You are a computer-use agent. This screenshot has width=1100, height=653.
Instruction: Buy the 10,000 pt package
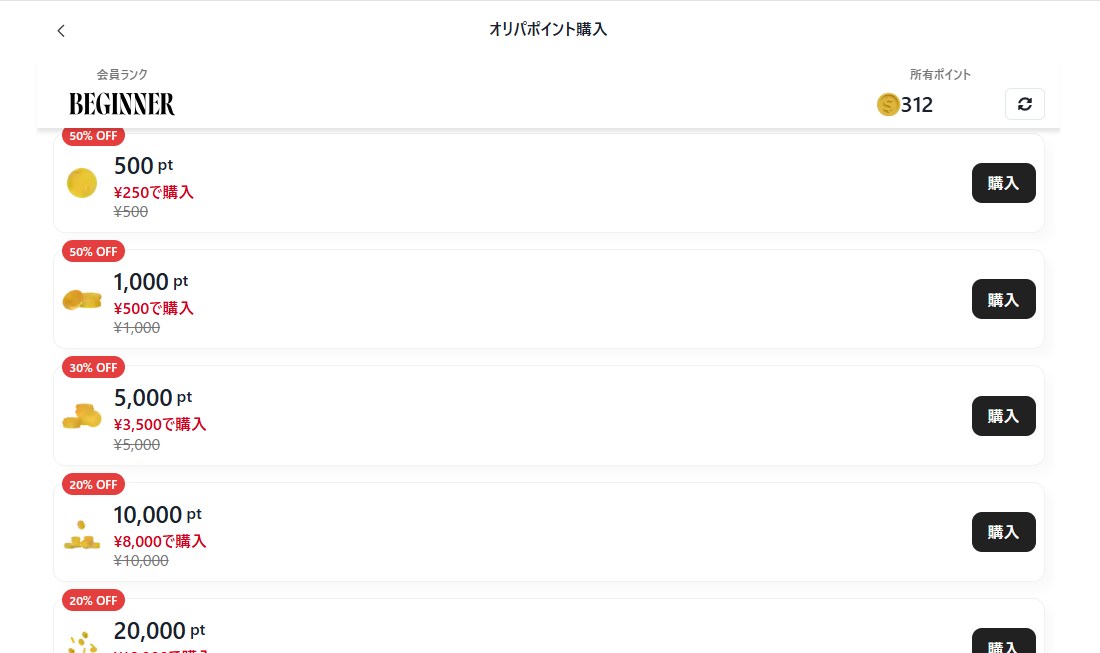point(1003,532)
